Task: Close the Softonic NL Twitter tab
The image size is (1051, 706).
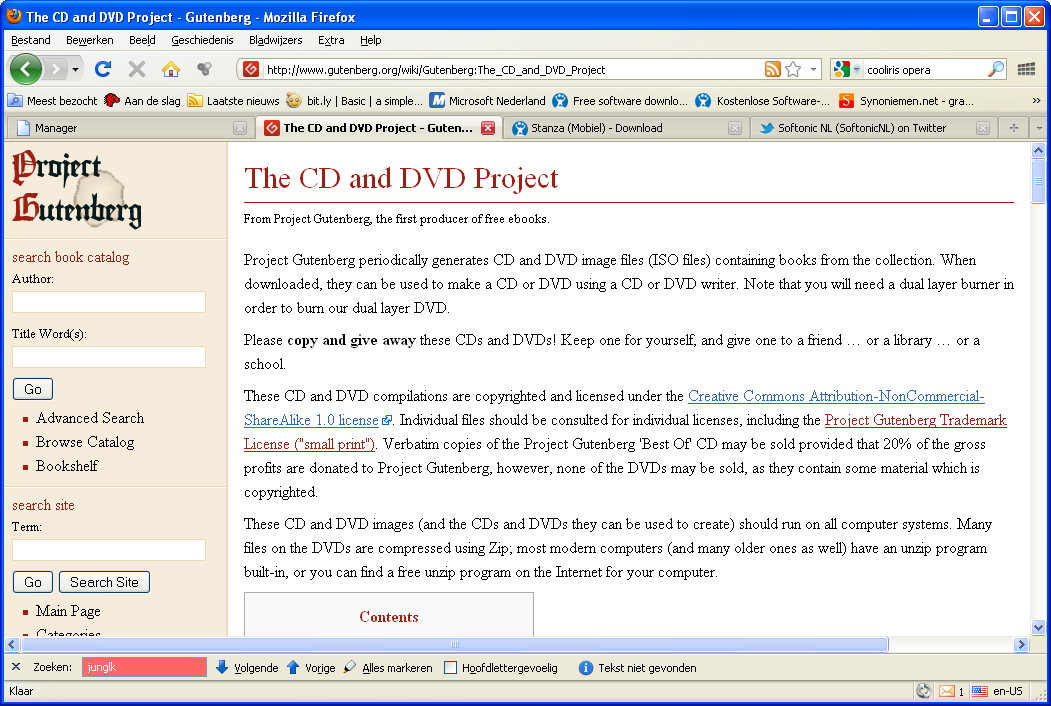Action: tap(983, 128)
